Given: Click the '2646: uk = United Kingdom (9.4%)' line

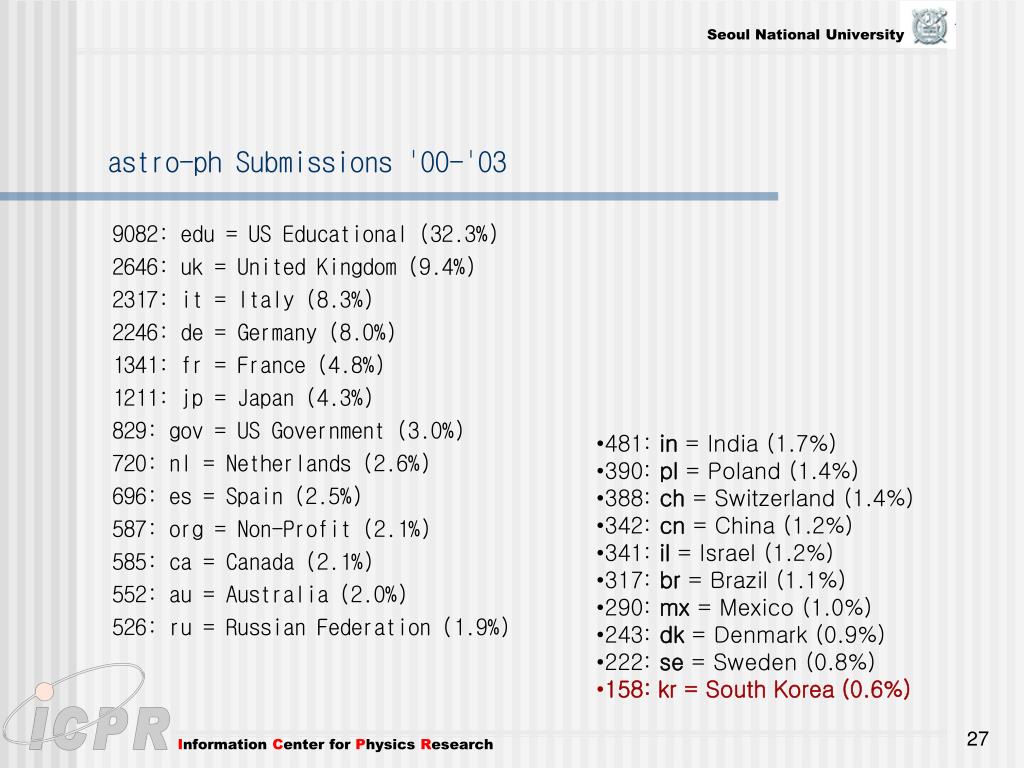Looking at the screenshot, I should tap(293, 267).
